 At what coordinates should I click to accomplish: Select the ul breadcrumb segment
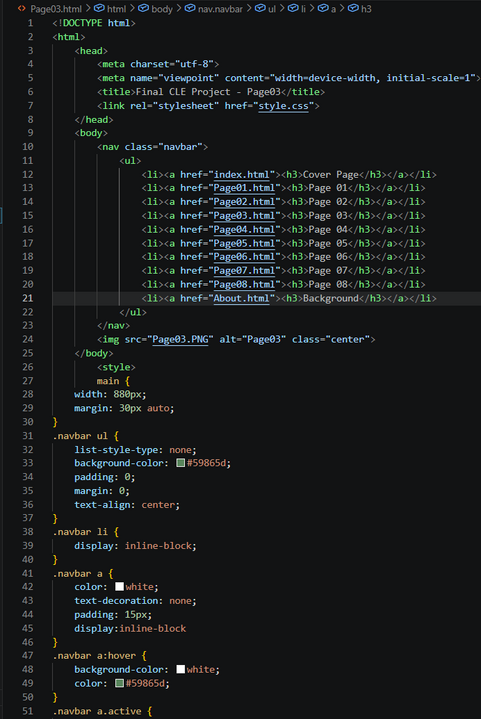tap(272, 9)
